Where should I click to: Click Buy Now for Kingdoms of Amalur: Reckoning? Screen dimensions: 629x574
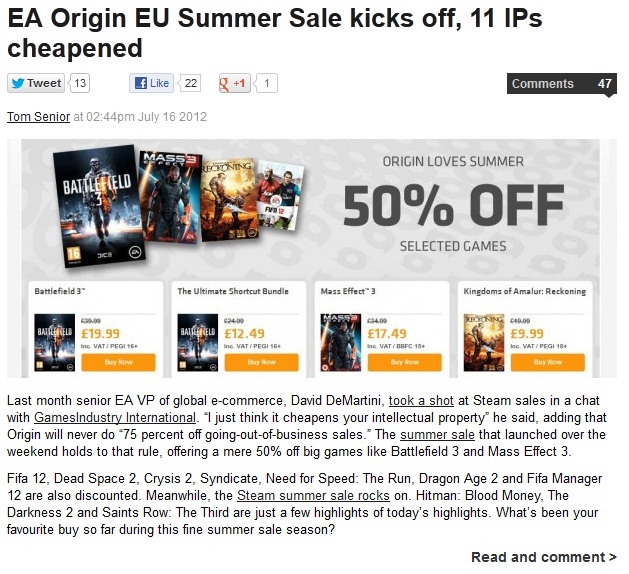tap(548, 362)
